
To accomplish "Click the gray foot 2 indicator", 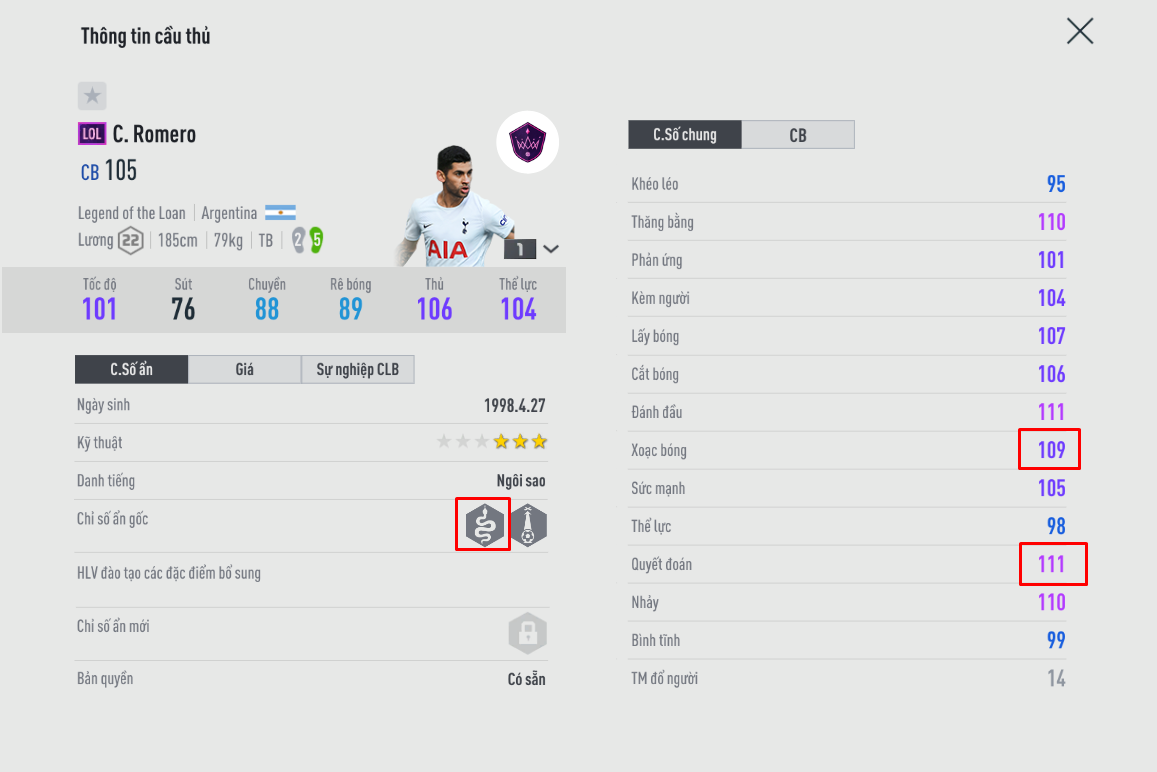I will (298, 240).
